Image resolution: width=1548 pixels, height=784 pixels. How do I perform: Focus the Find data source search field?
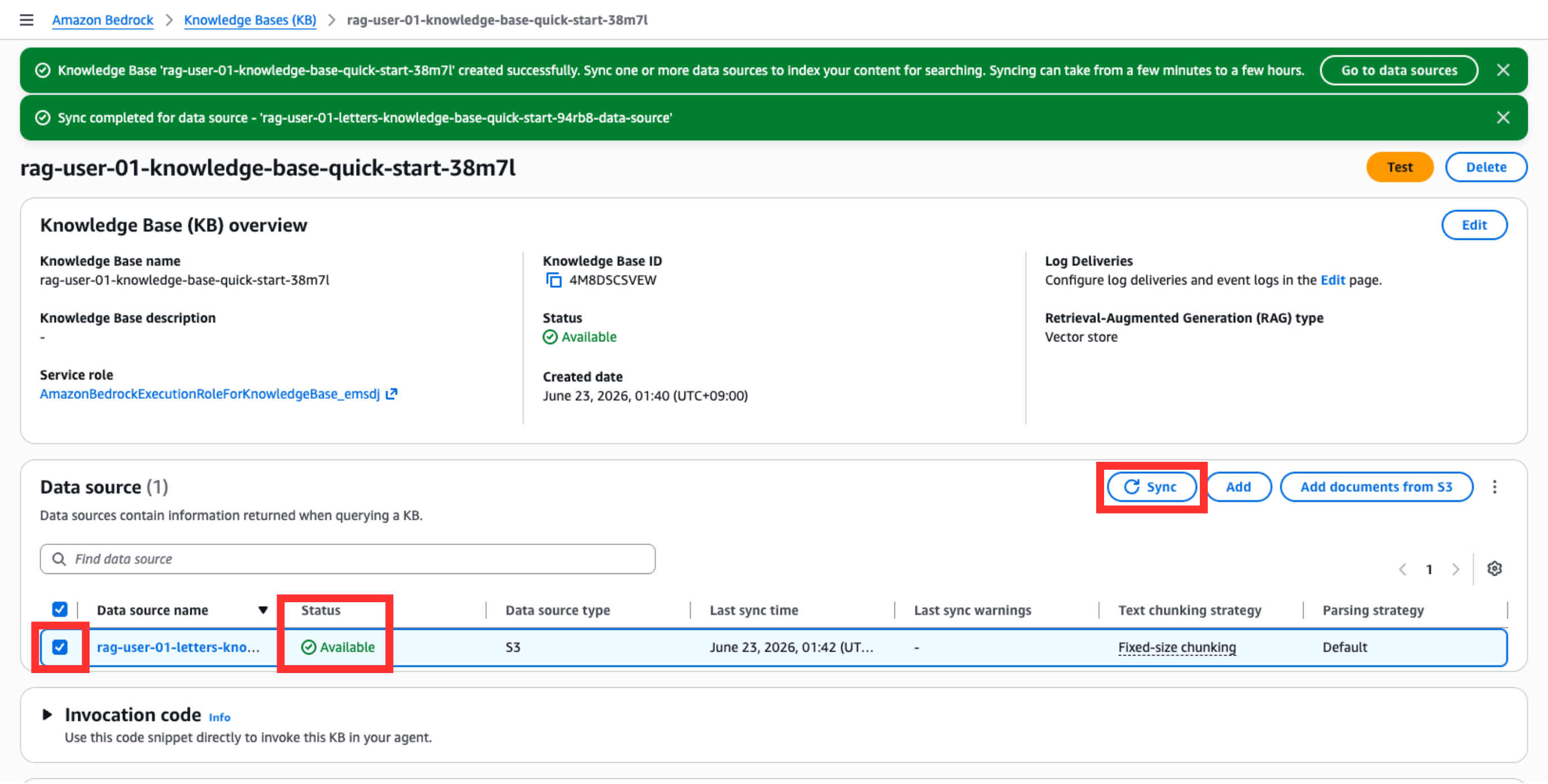[348, 559]
